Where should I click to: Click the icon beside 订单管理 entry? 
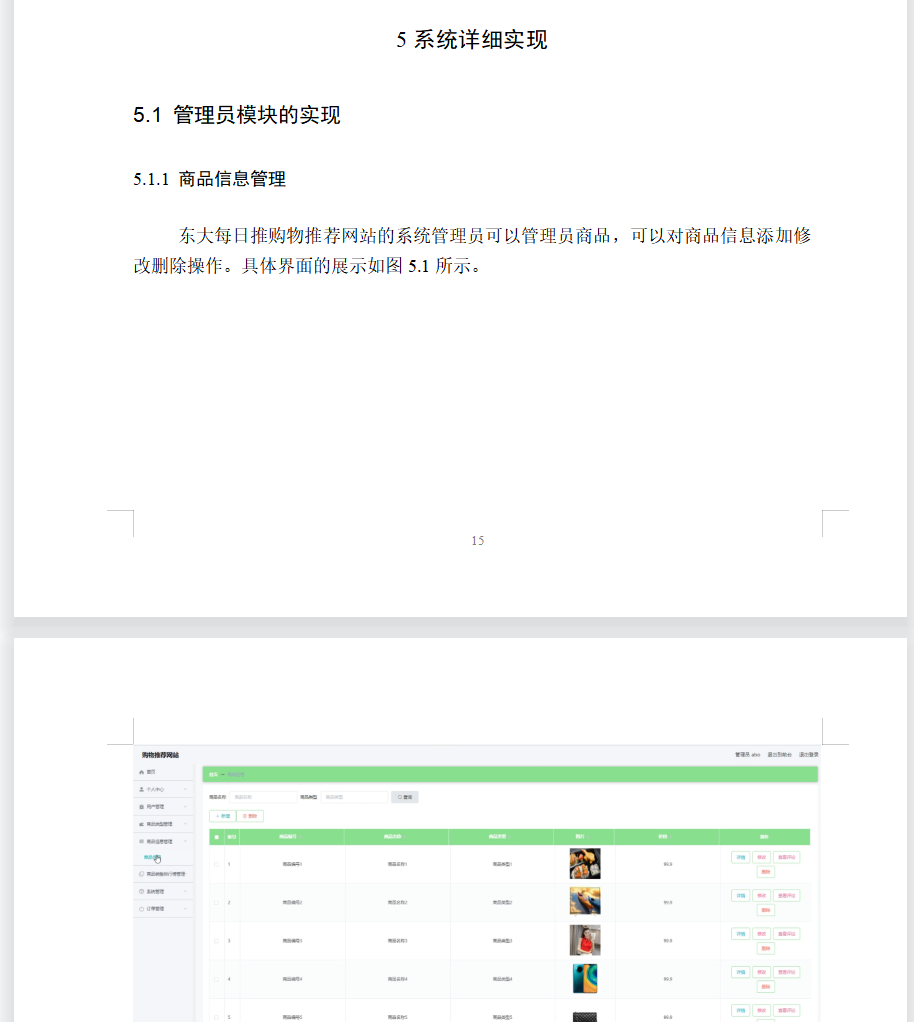coord(141,909)
